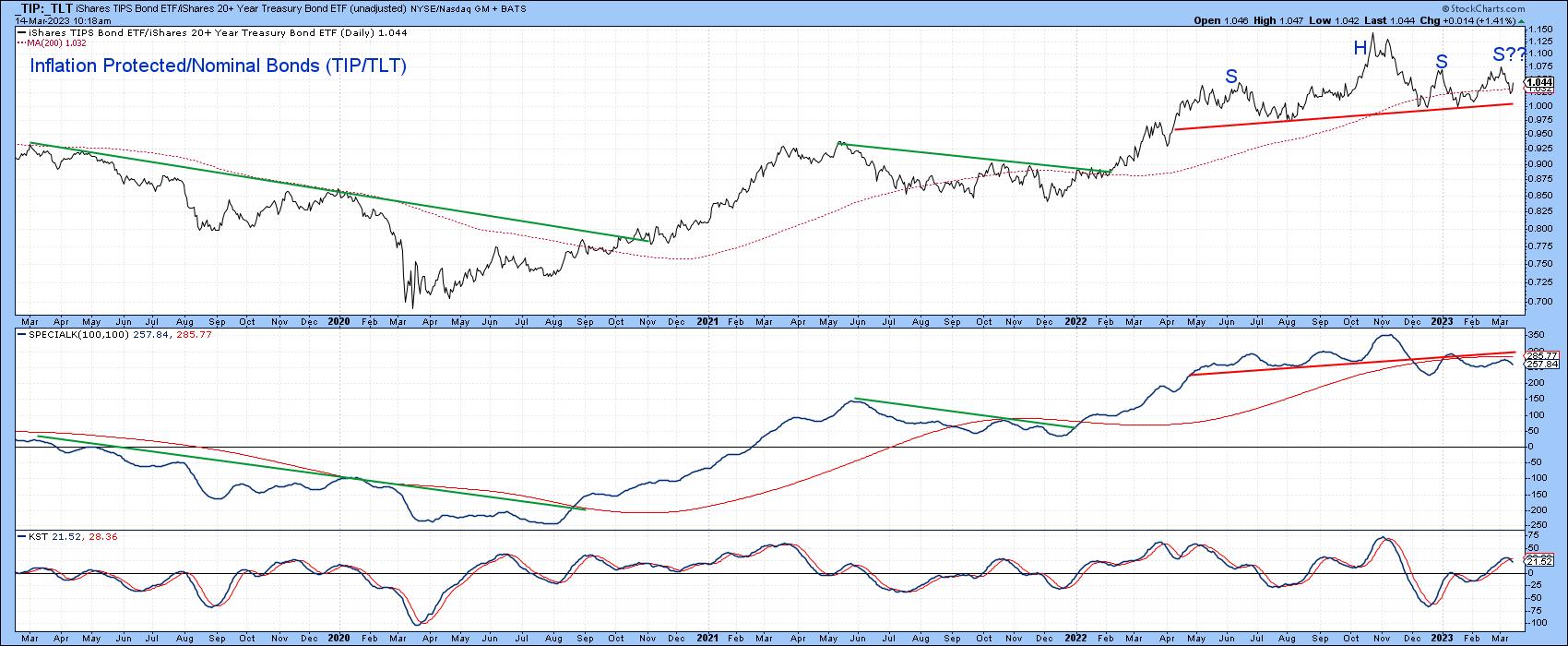Click the 285.77 value tag on SPECIALK axis
This screenshot has width=1568, height=646.
point(1540,356)
